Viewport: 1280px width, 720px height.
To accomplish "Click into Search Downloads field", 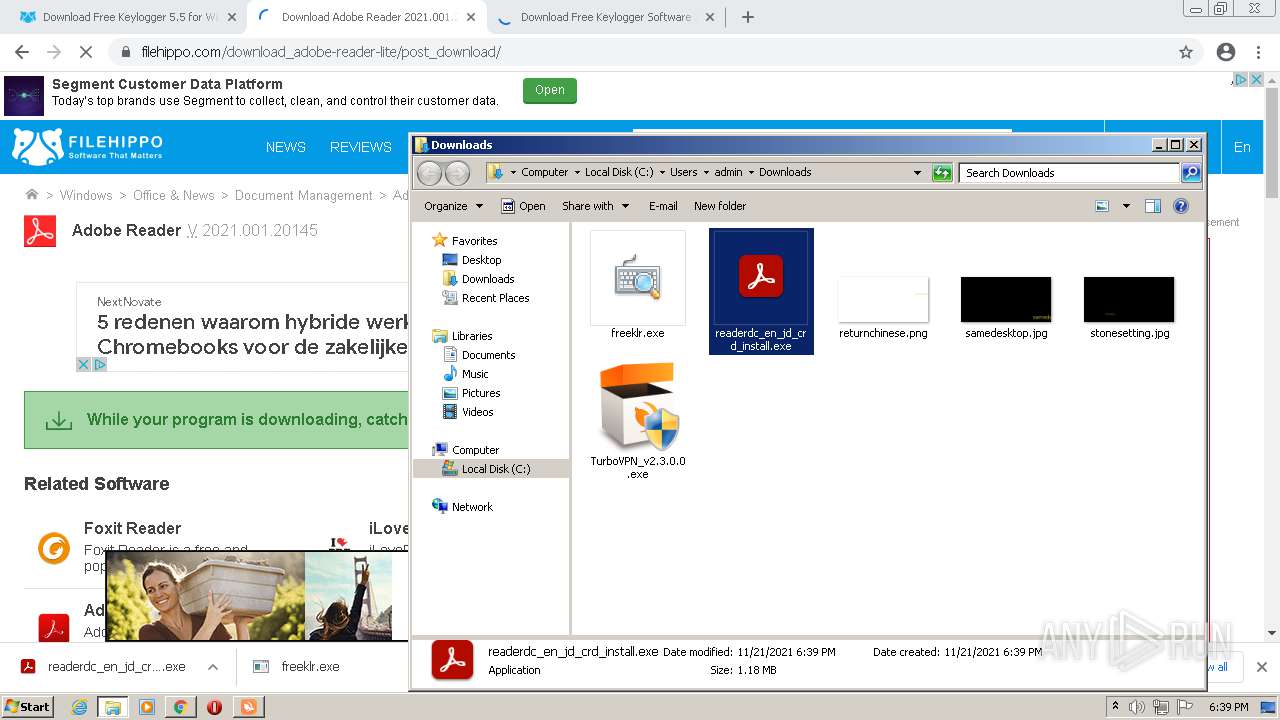I will pyautogui.click(x=1069, y=173).
